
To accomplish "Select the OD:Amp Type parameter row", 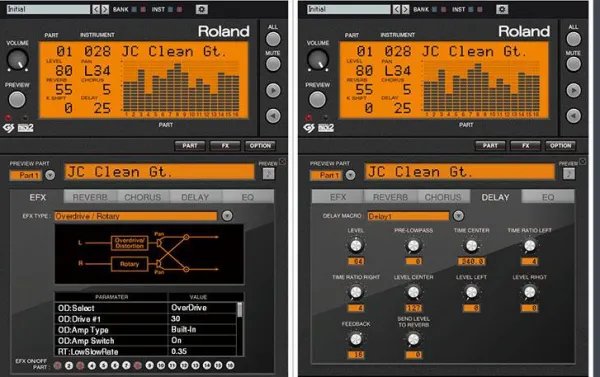I will 145,330.
